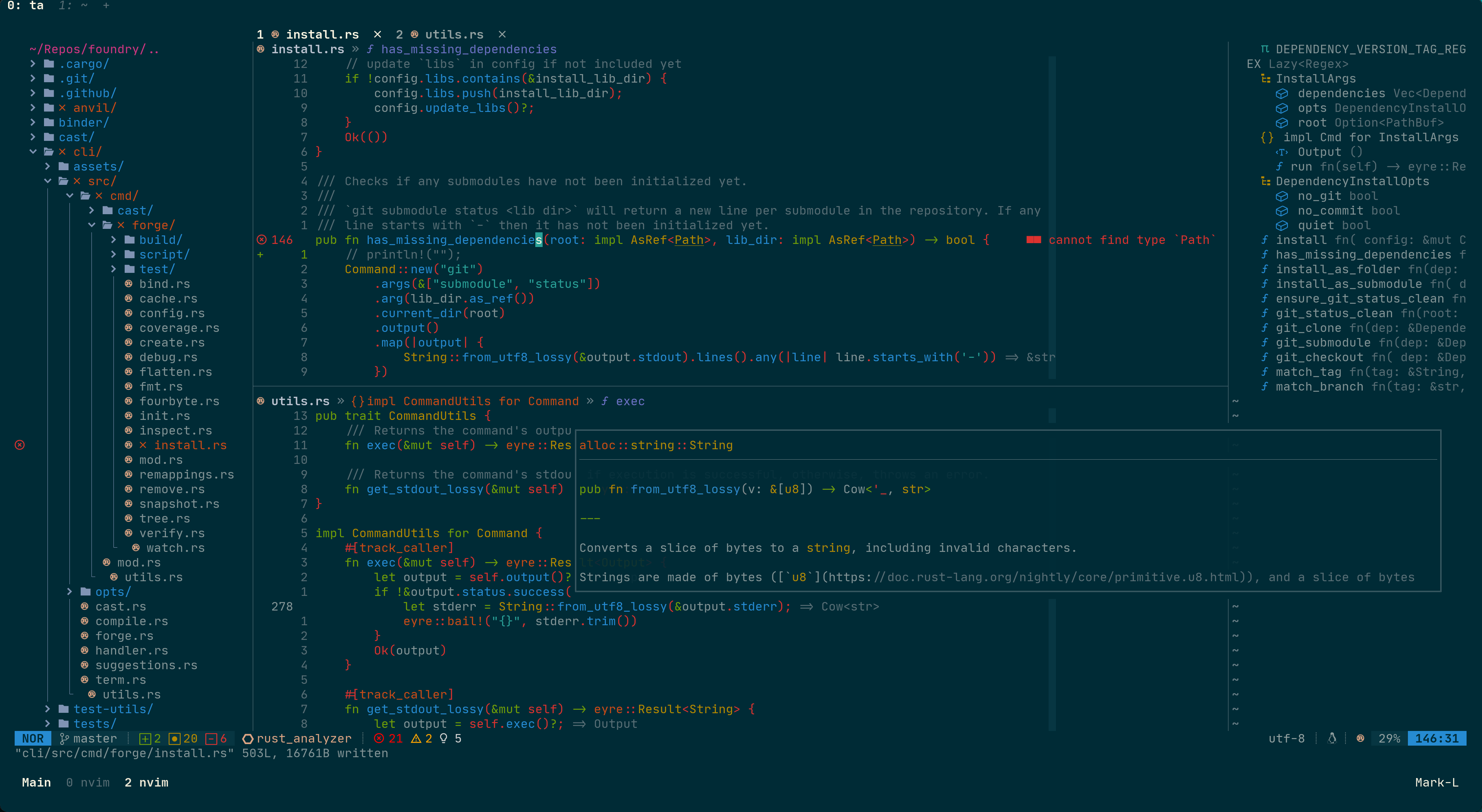
Task: Click the Linux penguin icon in statusline
Action: 1332,738
